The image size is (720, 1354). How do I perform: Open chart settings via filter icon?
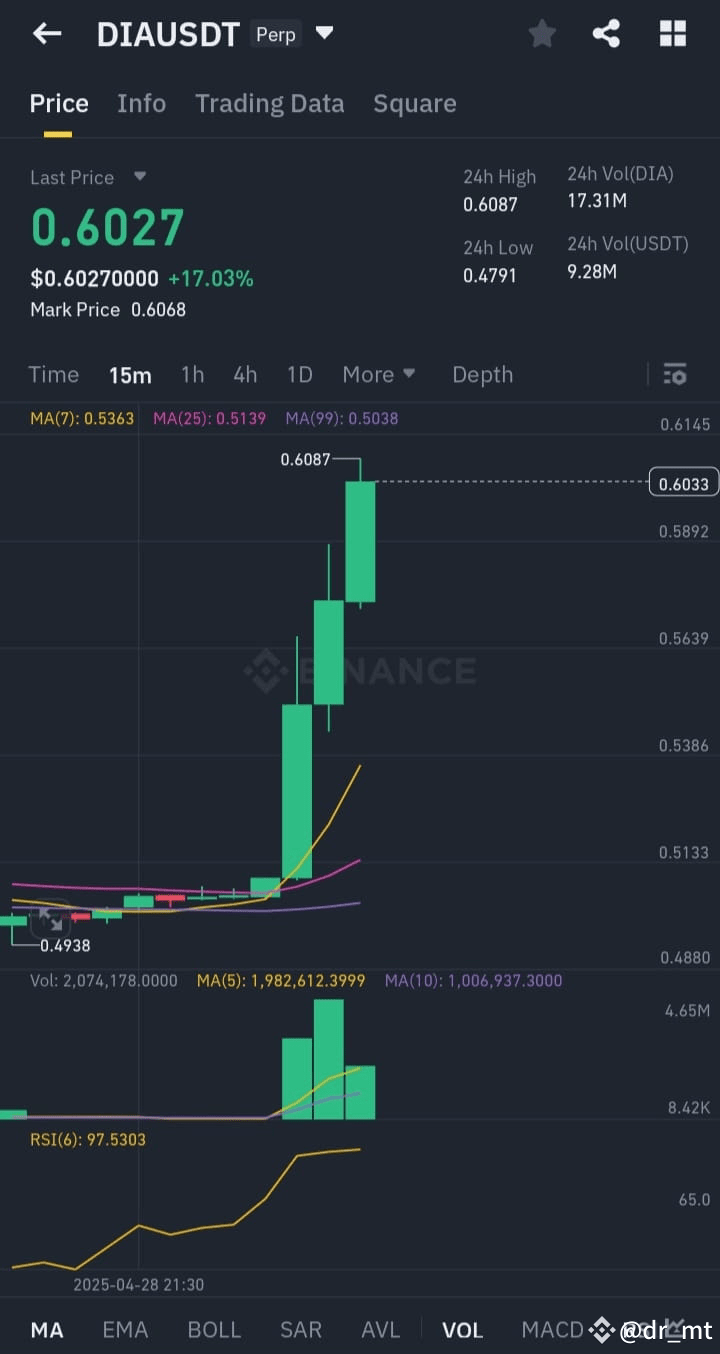tap(675, 374)
